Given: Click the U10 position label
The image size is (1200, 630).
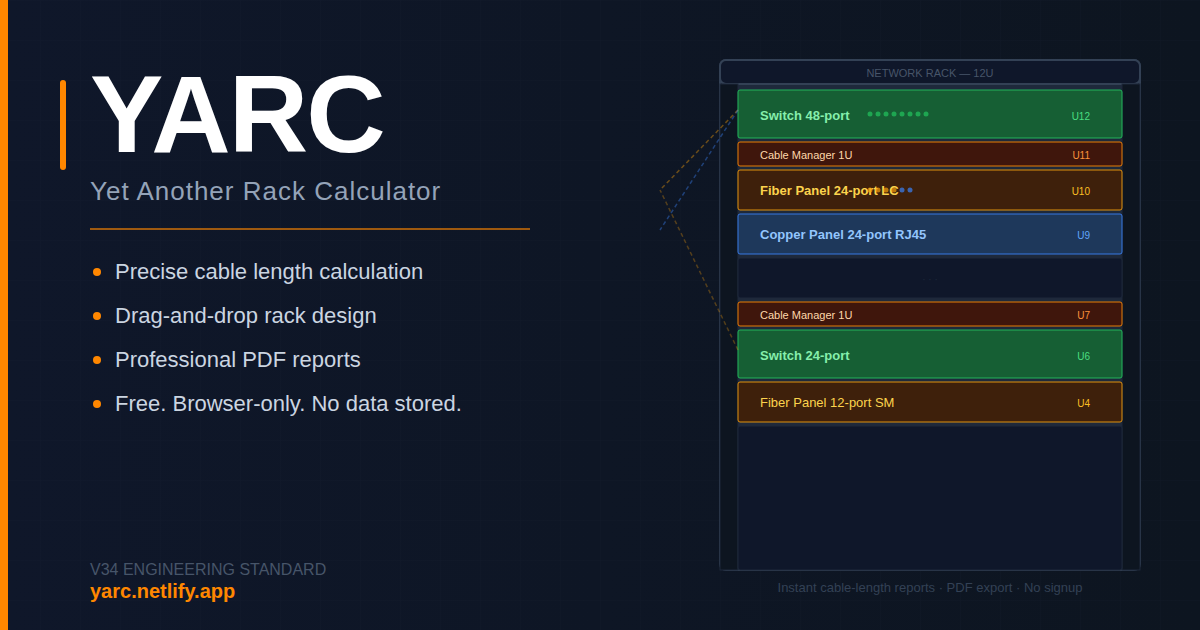Looking at the screenshot, I should pos(1081,191).
